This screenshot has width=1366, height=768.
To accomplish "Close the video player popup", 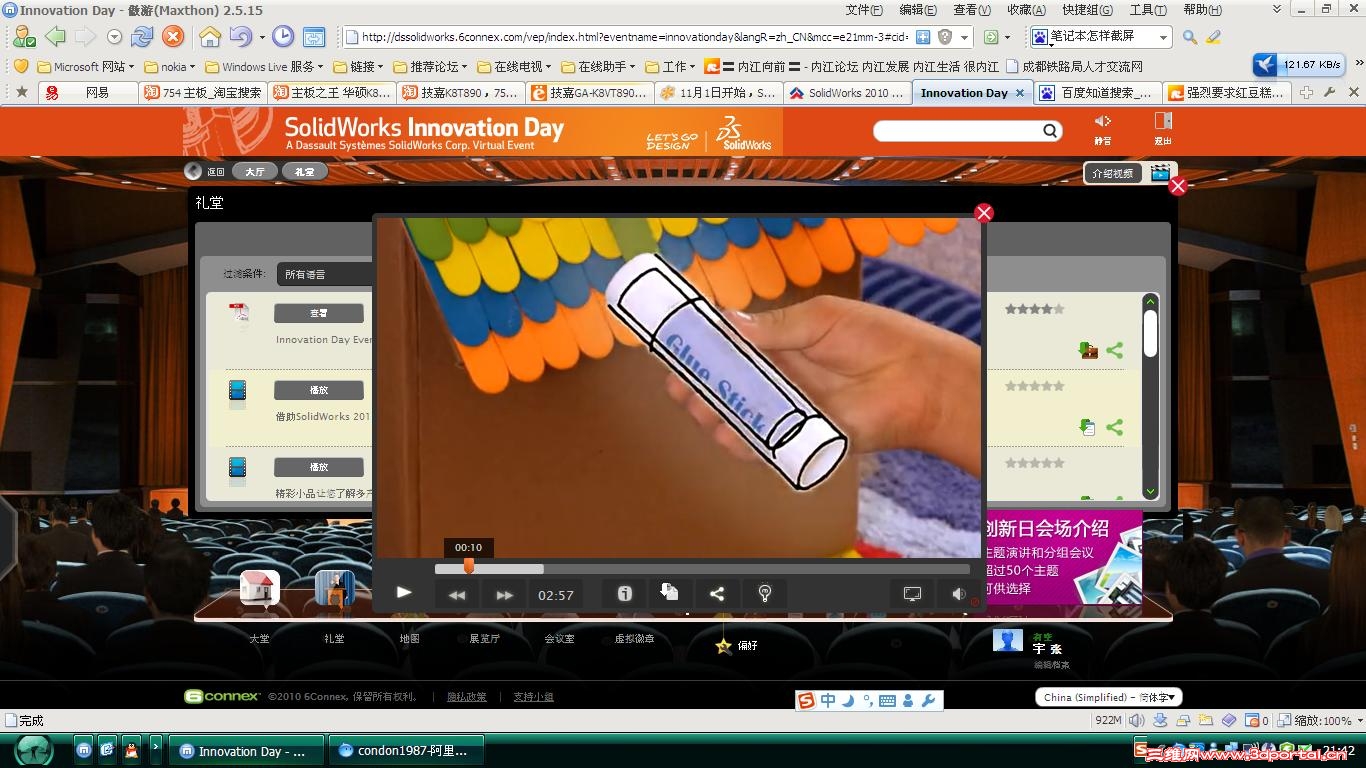I will coord(984,213).
